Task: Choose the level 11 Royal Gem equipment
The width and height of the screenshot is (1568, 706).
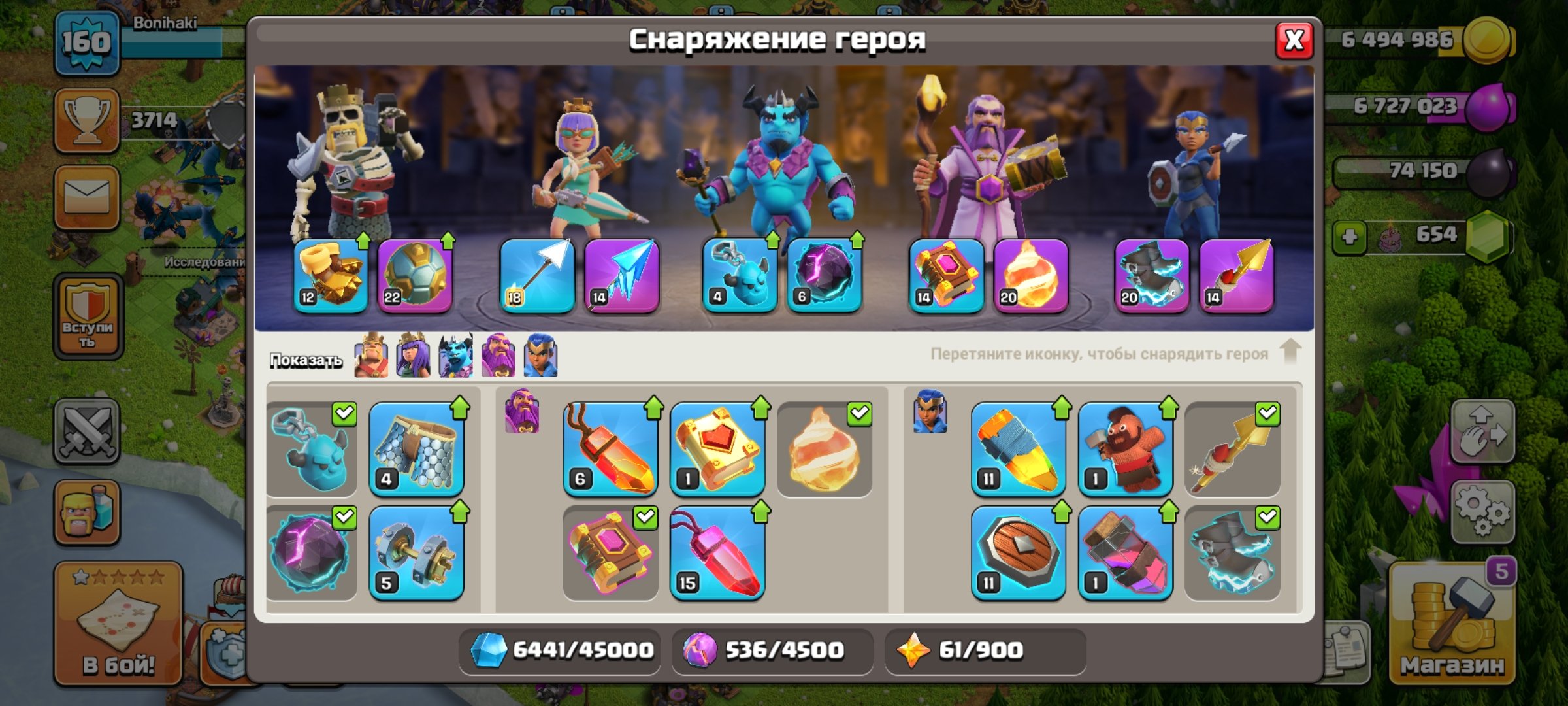Action: coord(1018,449)
